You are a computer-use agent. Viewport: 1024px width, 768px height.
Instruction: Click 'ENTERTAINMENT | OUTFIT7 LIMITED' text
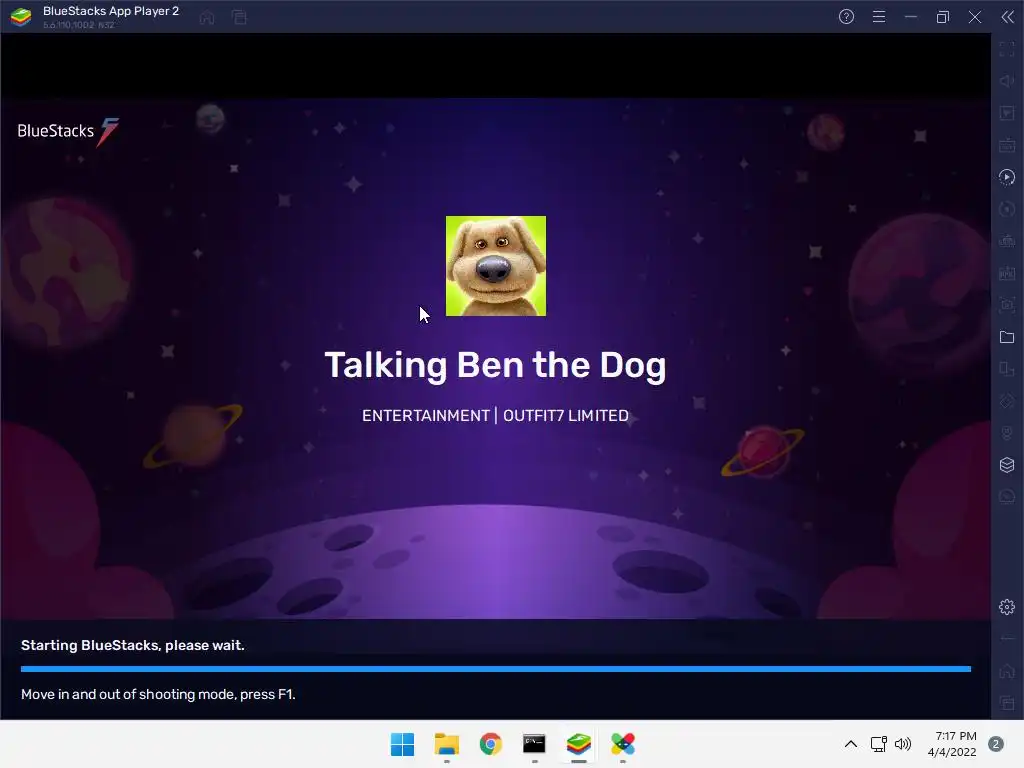[x=495, y=415]
